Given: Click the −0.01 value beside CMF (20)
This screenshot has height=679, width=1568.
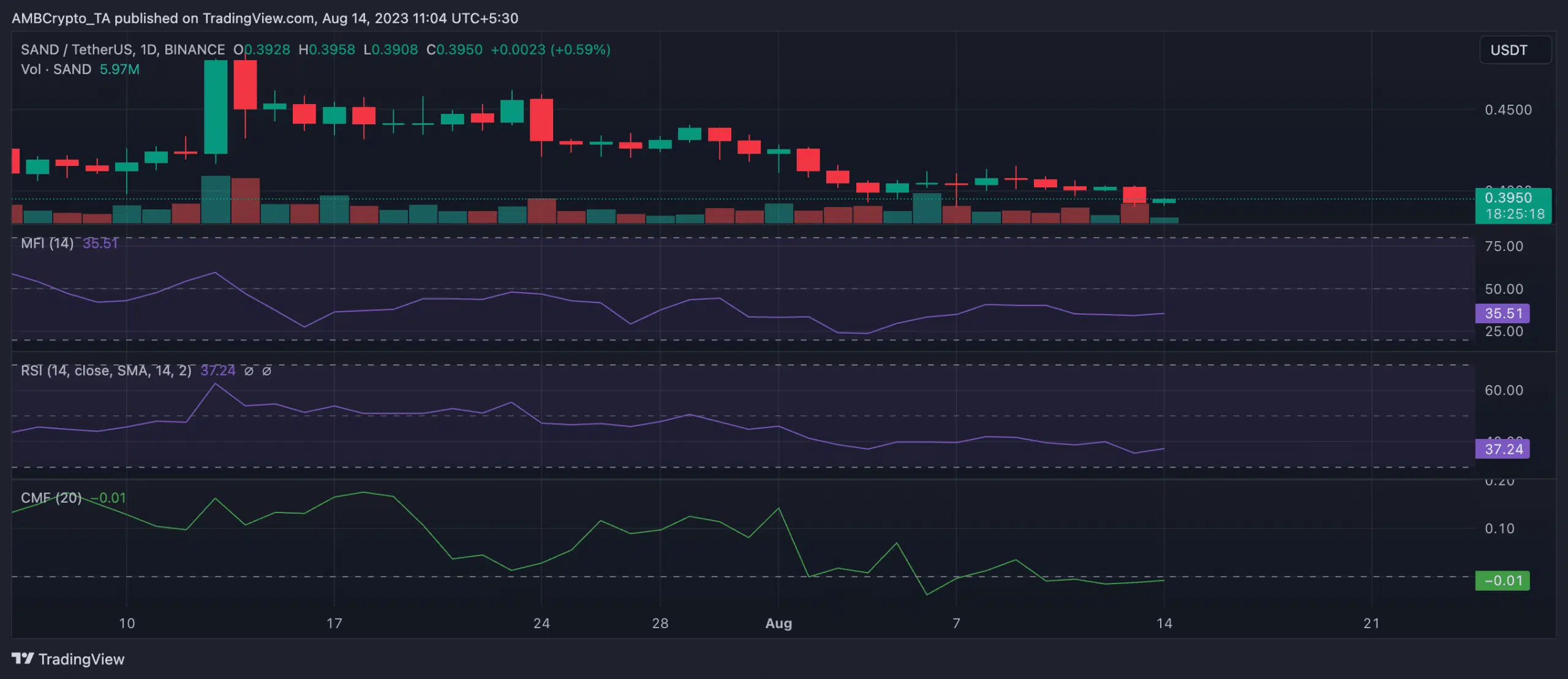Looking at the screenshot, I should (x=108, y=498).
